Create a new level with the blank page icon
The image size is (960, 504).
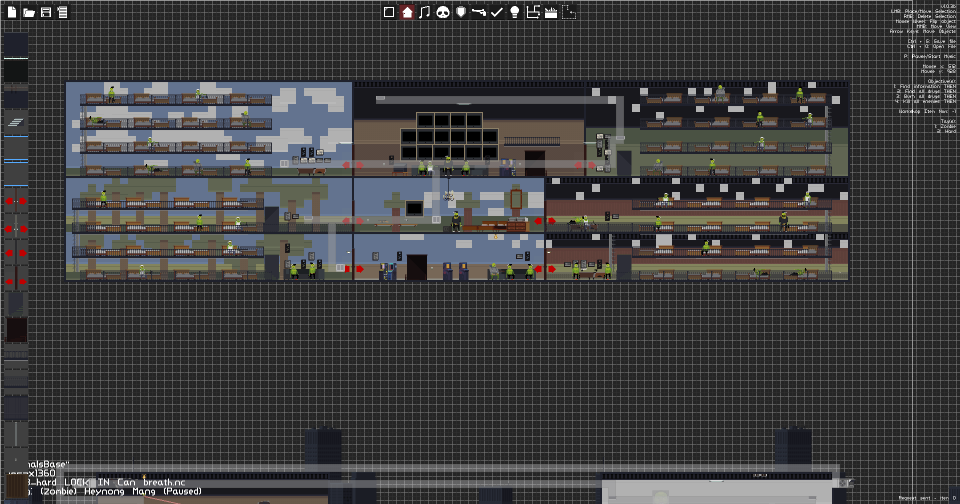[x=12, y=12]
